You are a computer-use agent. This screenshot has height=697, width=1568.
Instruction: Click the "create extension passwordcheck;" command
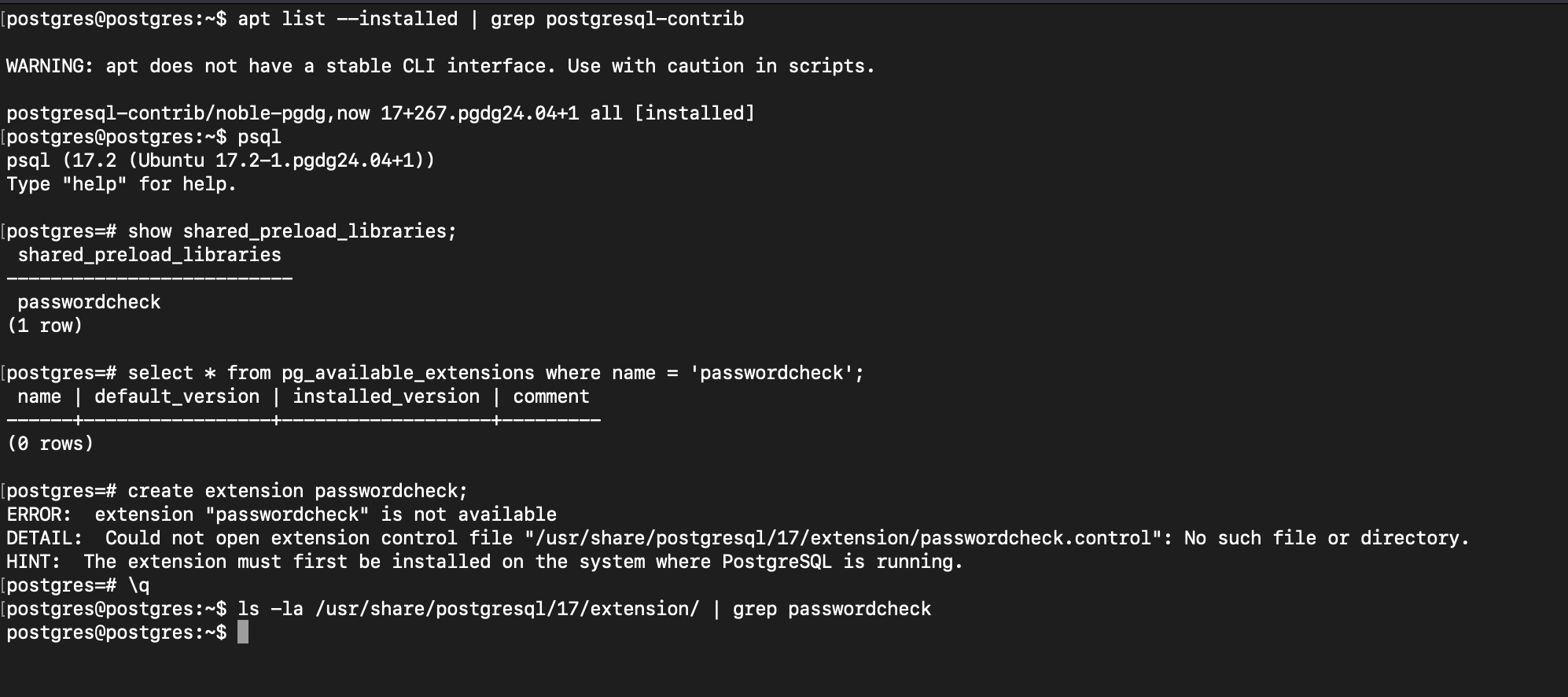(x=297, y=491)
